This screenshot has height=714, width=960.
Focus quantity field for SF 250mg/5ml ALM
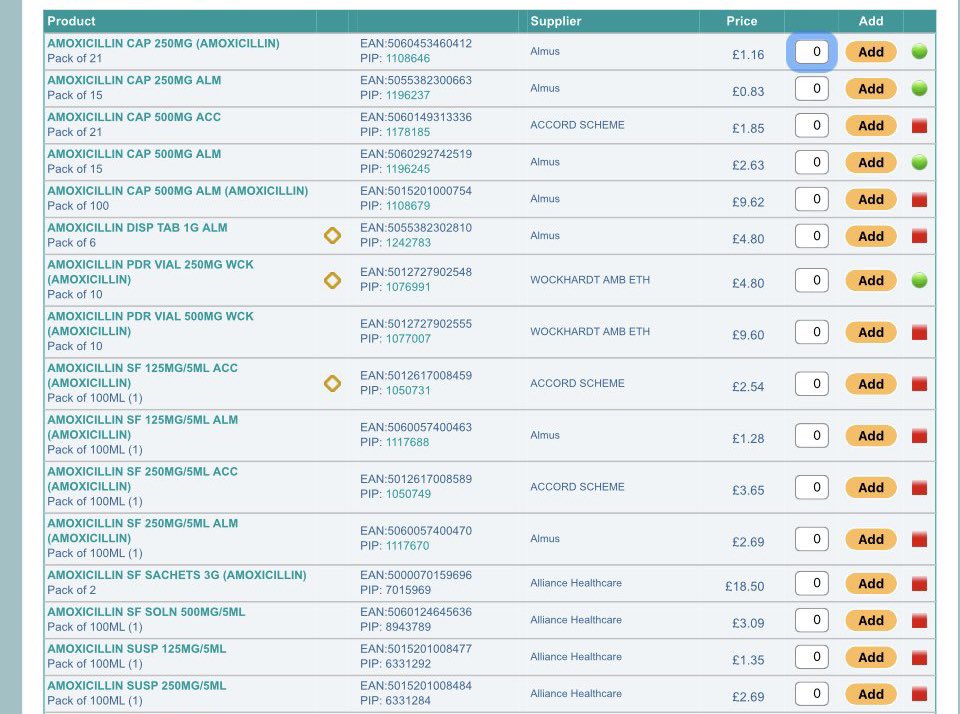click(812, 539)
